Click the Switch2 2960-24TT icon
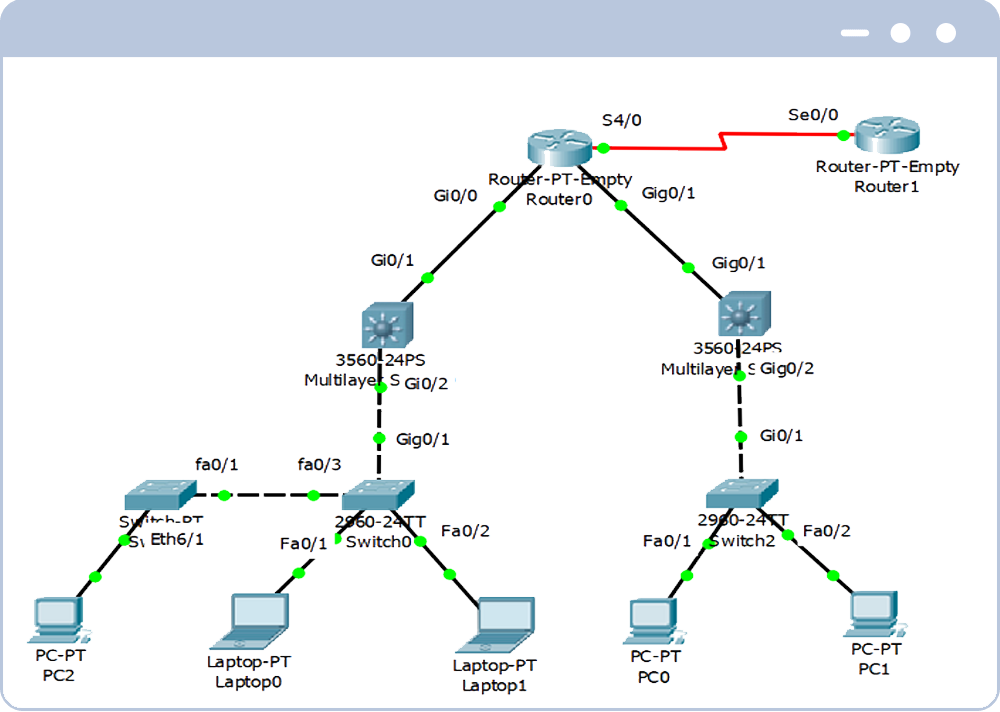Image resolution: width=1000 pixels, height=712 pixels. 740,492
